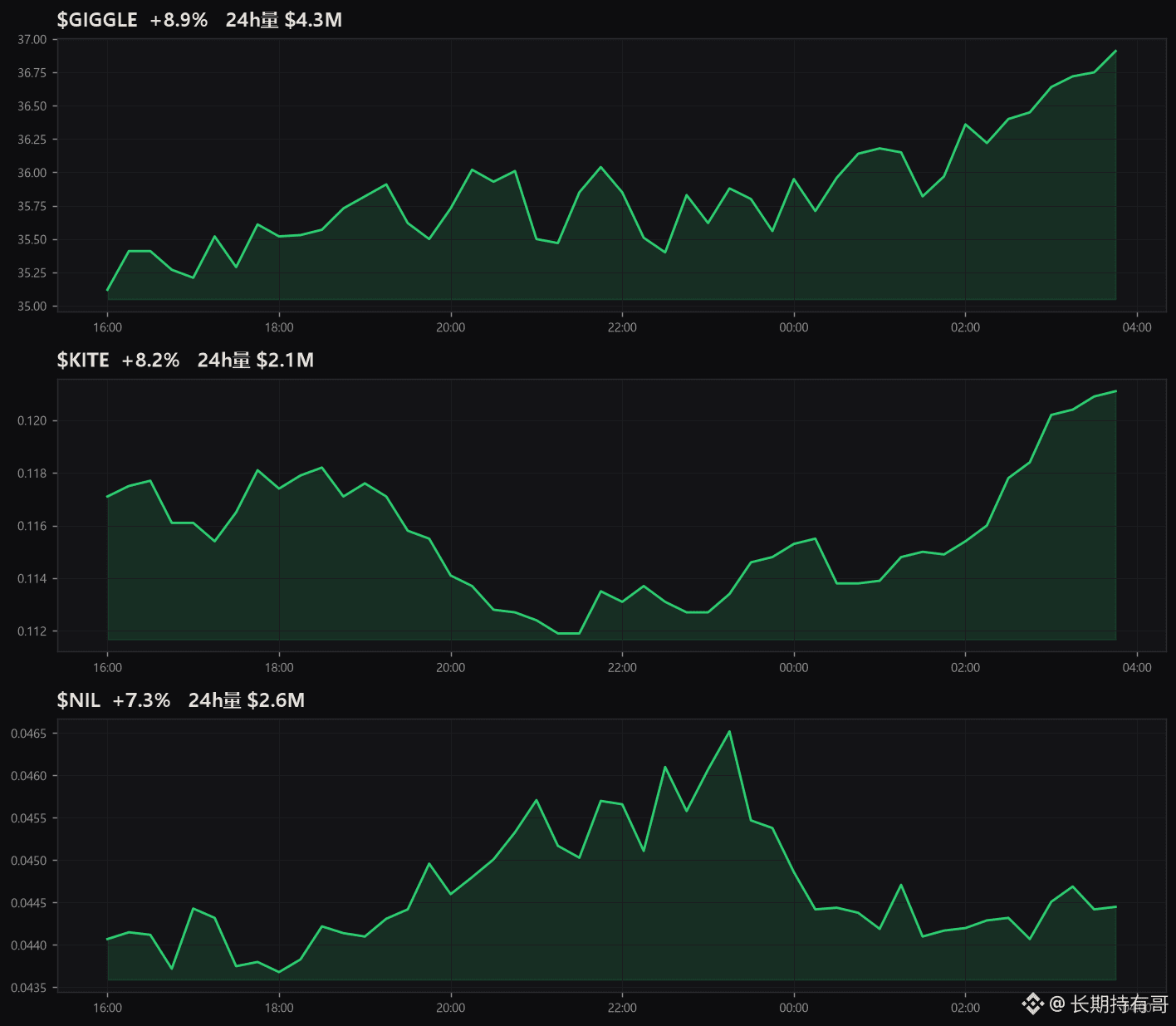Select the +7.3% change in NIL title
Viewport: 1176px width, 1026px height.
pos(141,700)
